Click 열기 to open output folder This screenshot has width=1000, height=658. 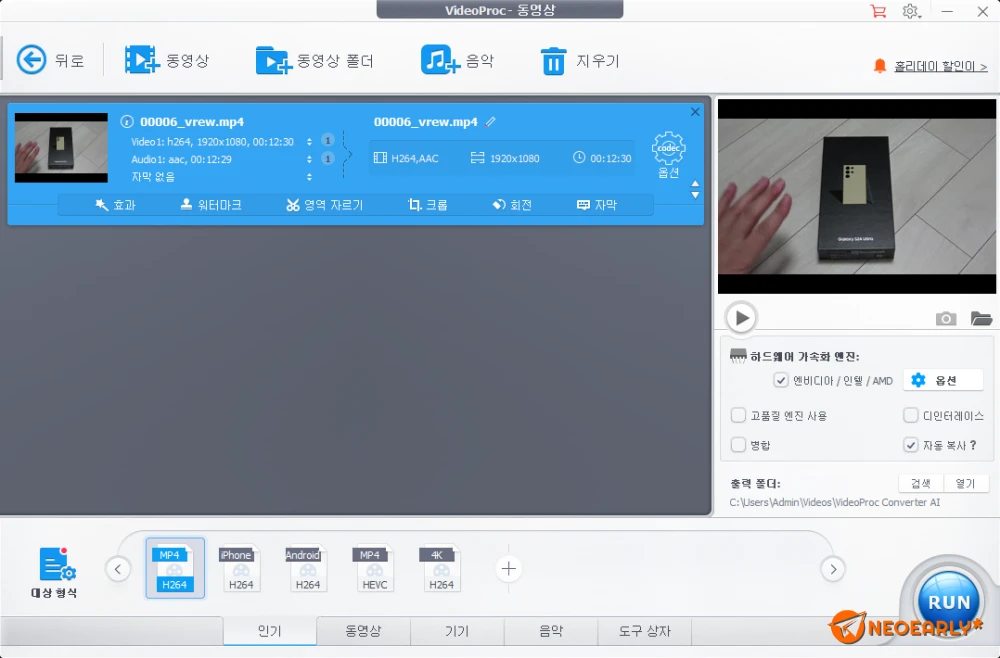click(x=966, y=483)
